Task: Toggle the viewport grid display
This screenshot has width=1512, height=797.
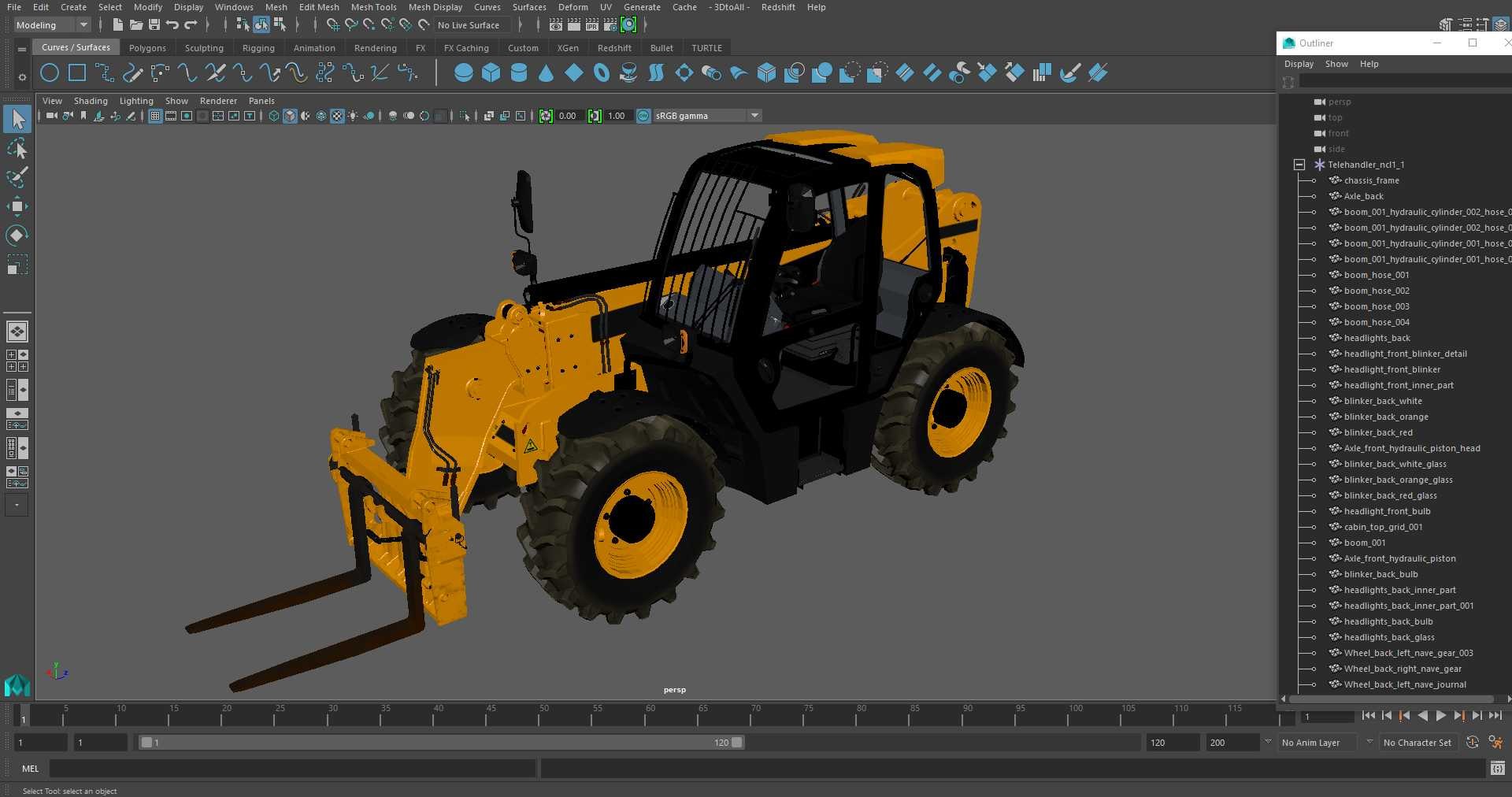Action: pos(155,116)
